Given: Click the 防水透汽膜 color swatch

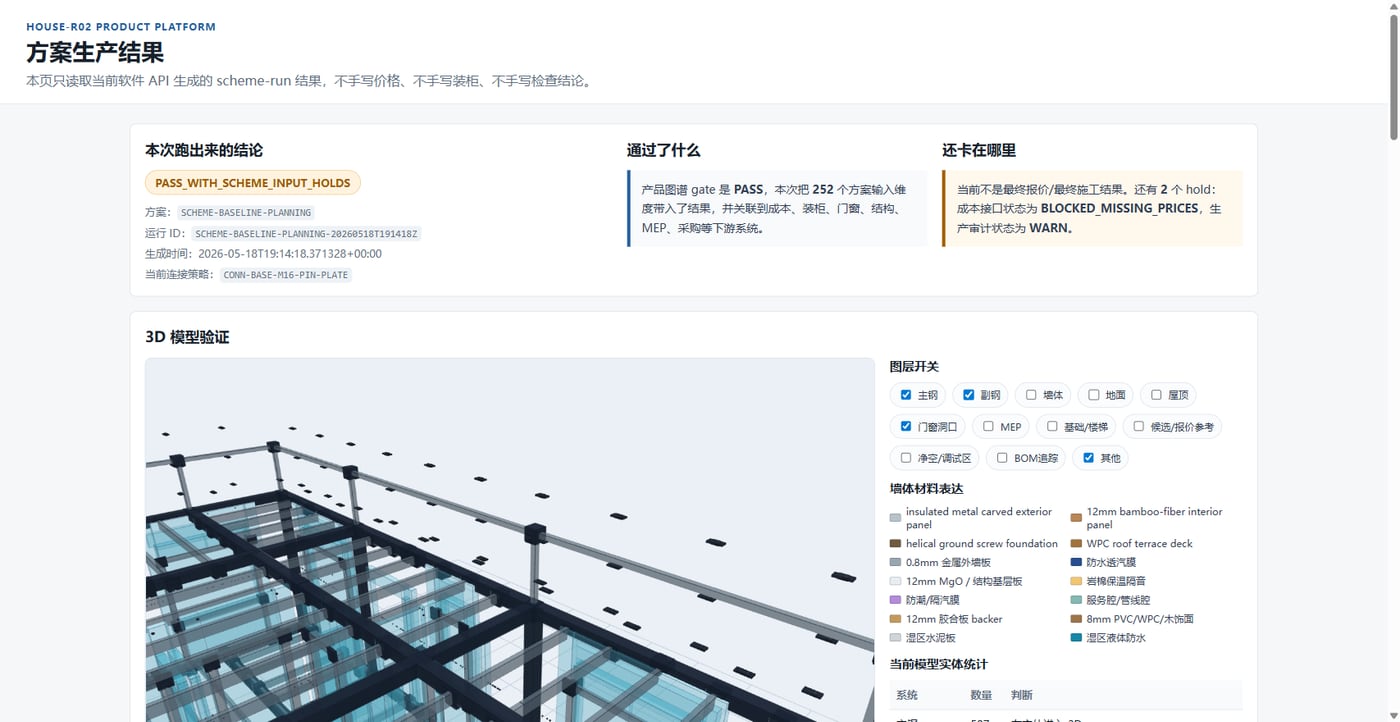Looking at the screenshot, I should [x=1076, y=563].
